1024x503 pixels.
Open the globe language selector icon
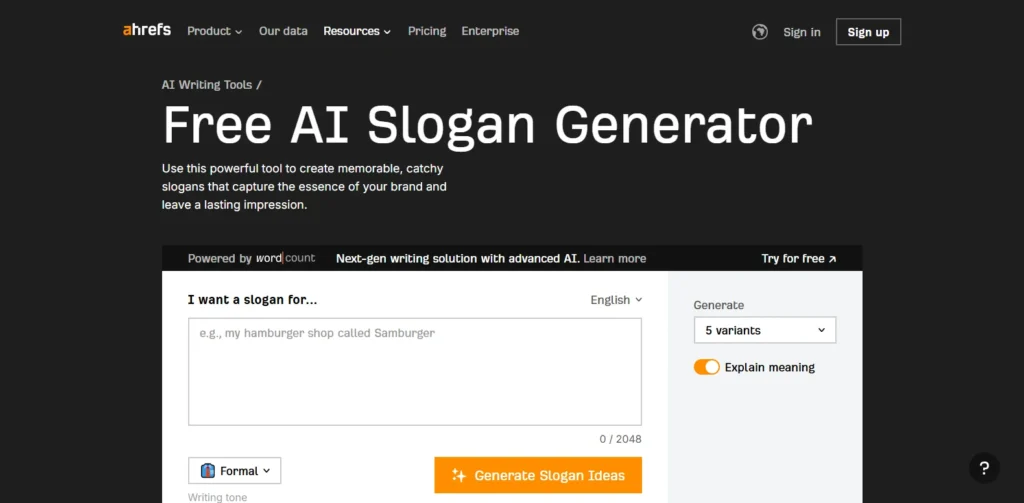[760, 32]
